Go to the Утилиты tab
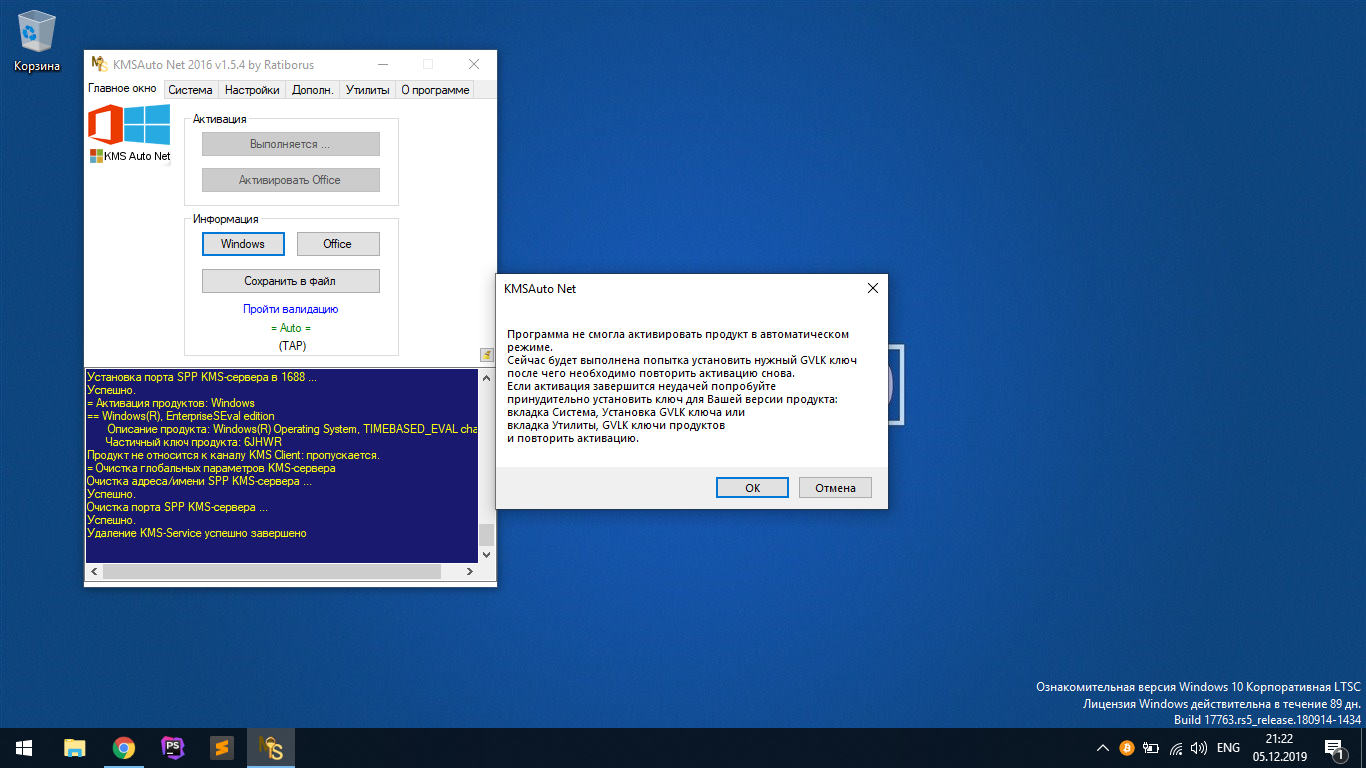This screenshot has width=1366, height=768. pos(367,90)
